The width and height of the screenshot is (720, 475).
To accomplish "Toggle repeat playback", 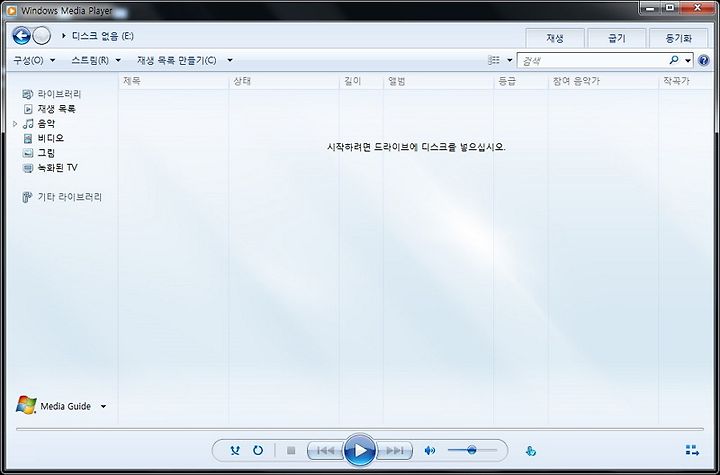I will [x=258, y=451].
